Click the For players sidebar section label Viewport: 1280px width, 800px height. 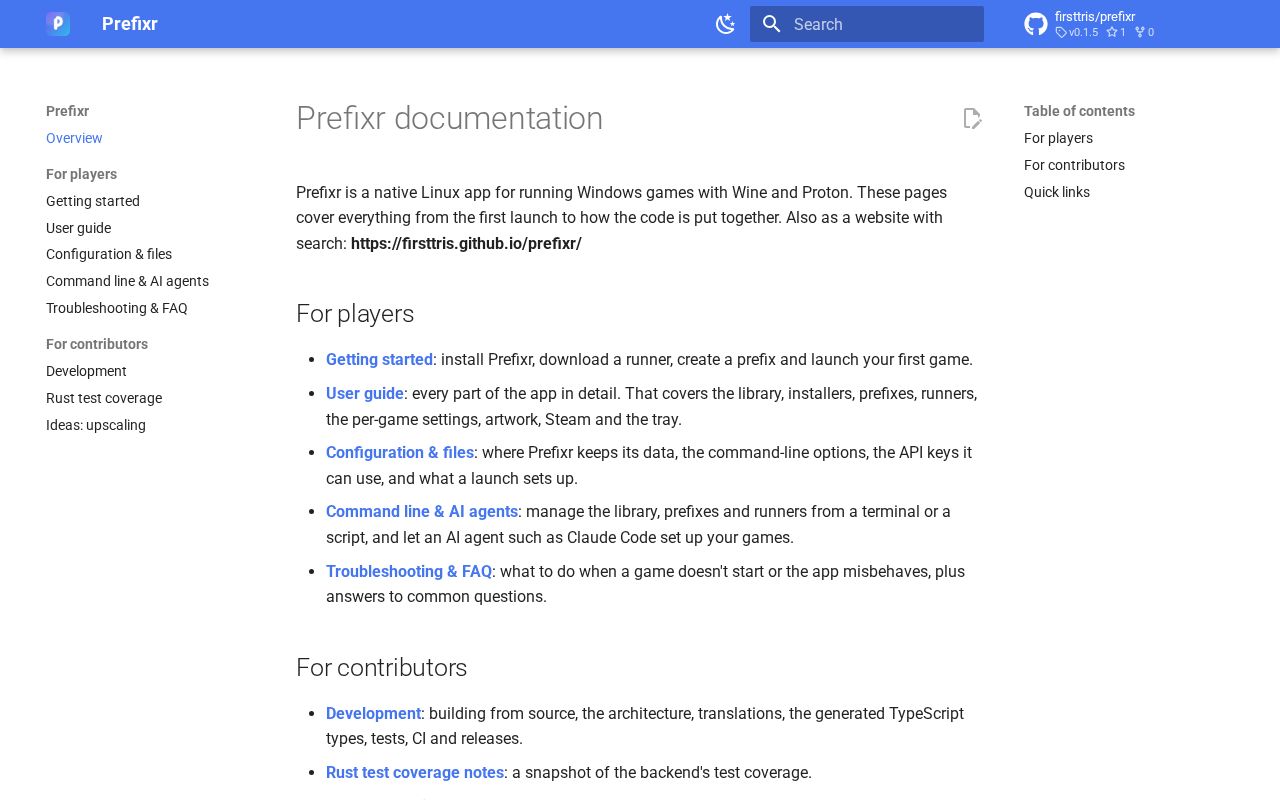click(x=81, y=174)
